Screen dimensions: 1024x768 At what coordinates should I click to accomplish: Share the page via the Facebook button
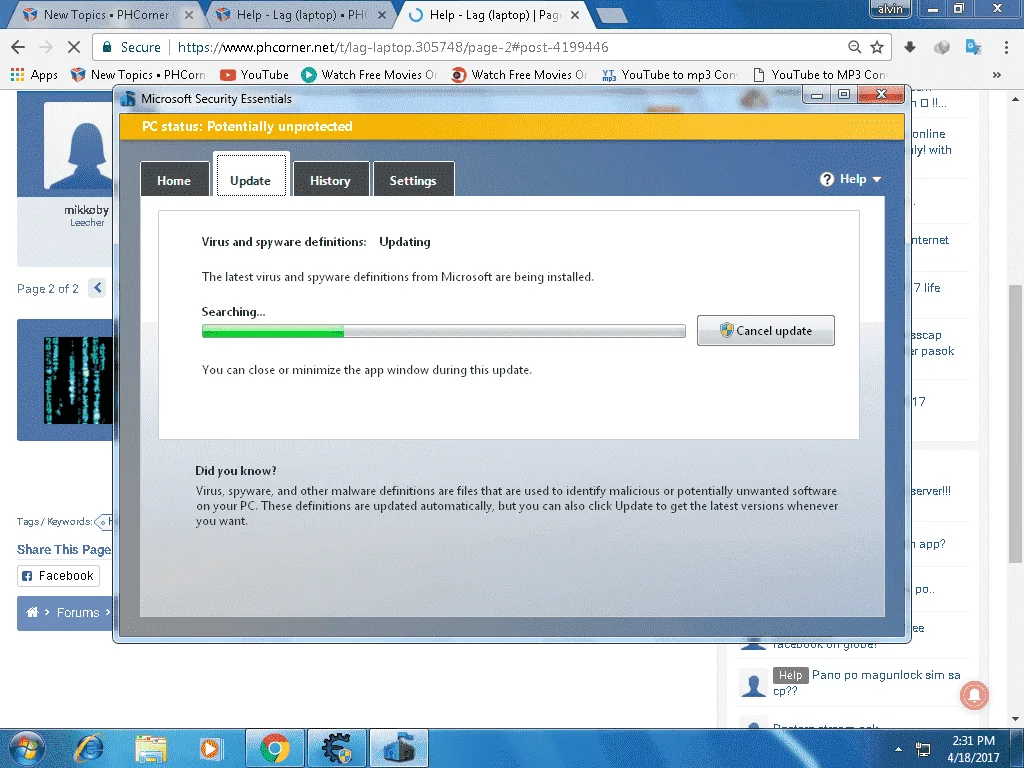tap(58, 575)
